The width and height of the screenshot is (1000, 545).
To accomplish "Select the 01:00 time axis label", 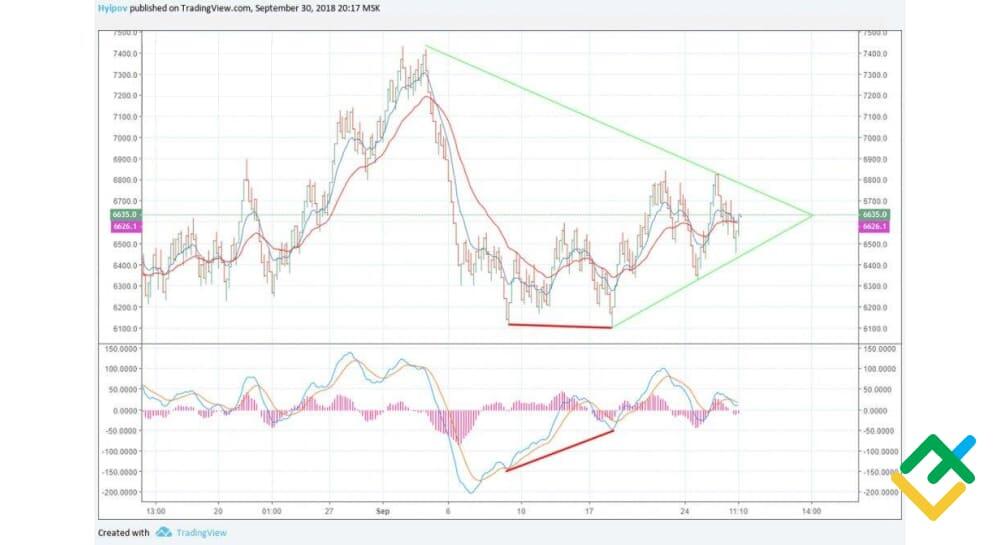I will click(x=272, y=509).
